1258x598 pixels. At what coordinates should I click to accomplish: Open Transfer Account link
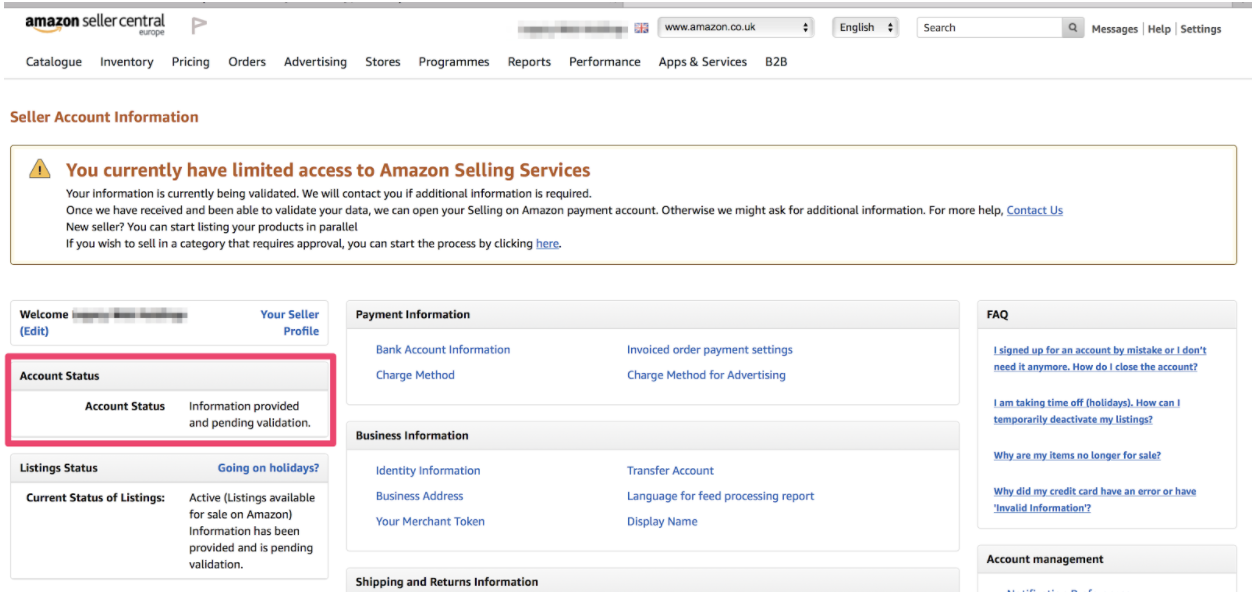670,471
